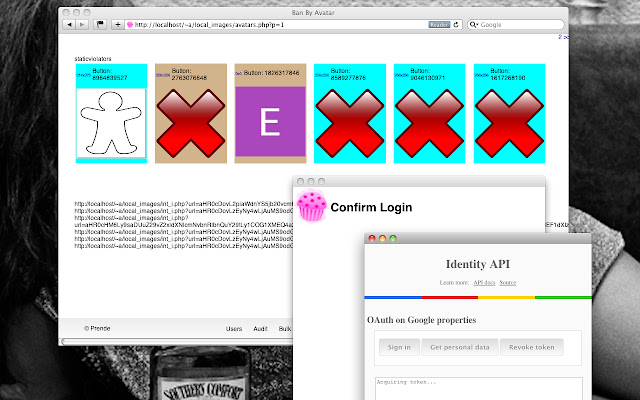Click the browser forward arrow button
Viewport: 640px width, 400px height.
(82, 23)
